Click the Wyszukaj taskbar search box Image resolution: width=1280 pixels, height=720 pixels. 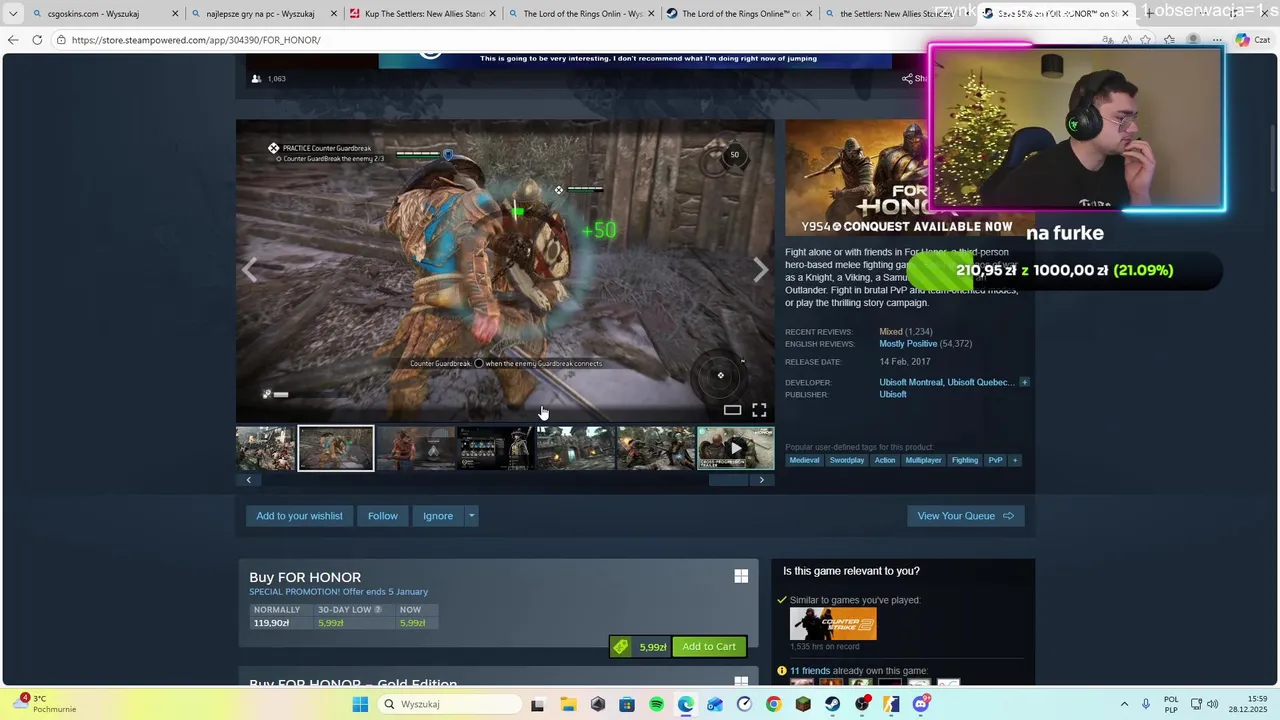click(x=450, y=704)
